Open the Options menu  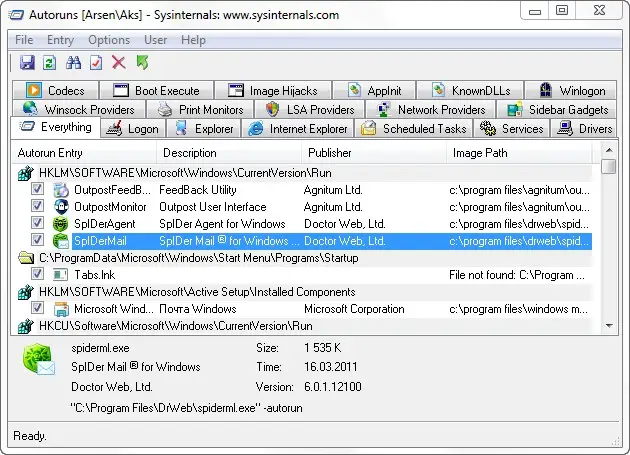tap(109, 40)
